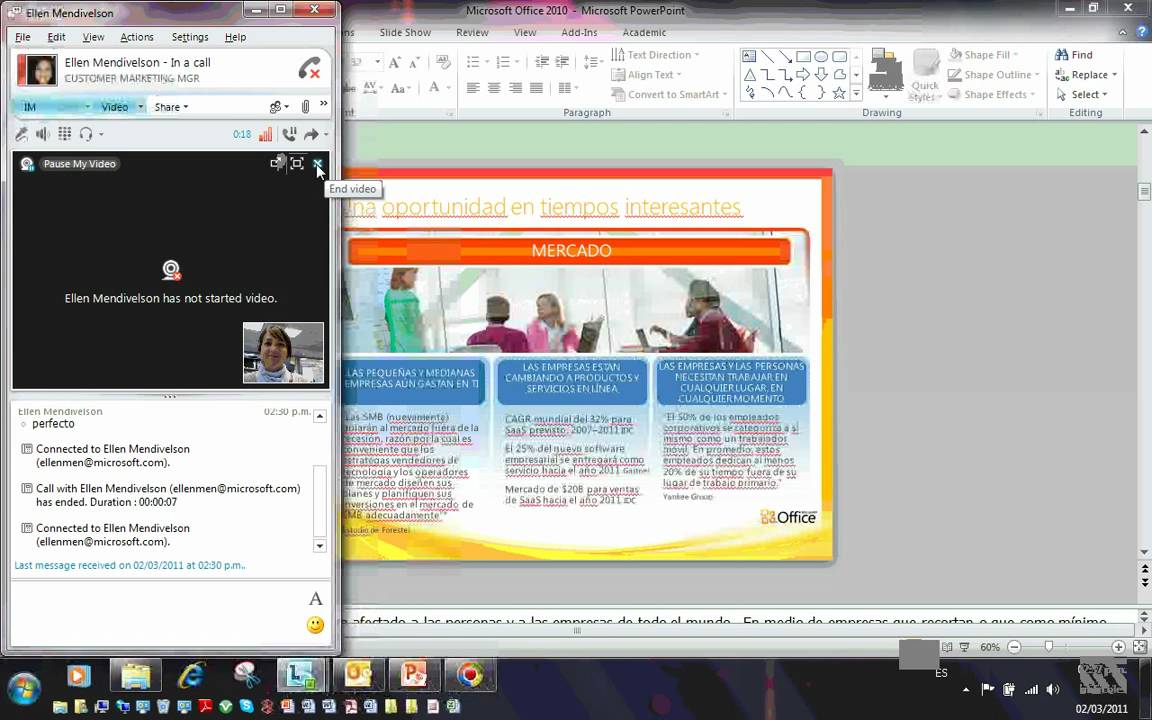Open the Lync Actions menu
This screenshot has width=1152, height=720.
[x=137, y=37]
